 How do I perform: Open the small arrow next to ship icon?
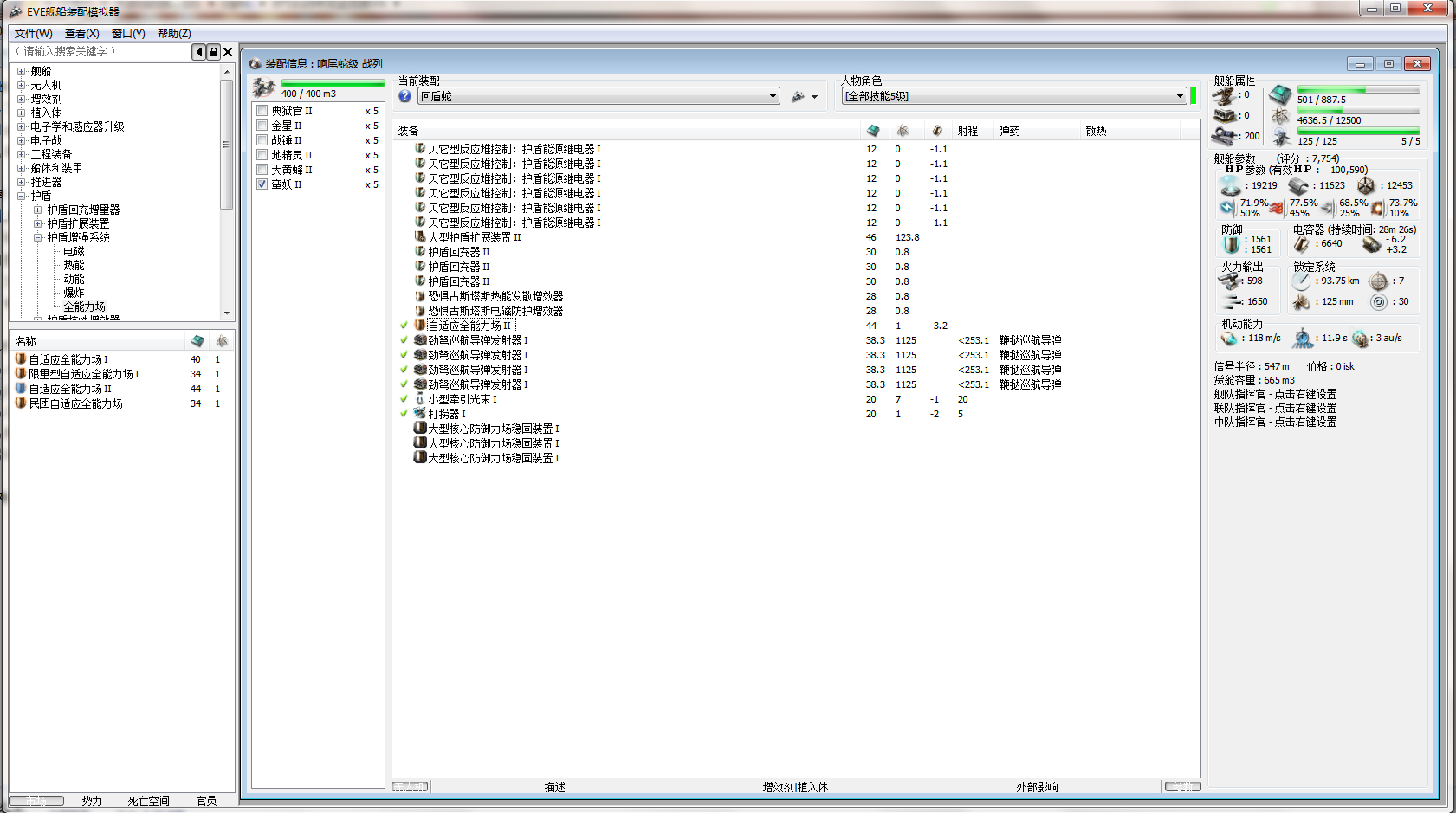point(814,97)
